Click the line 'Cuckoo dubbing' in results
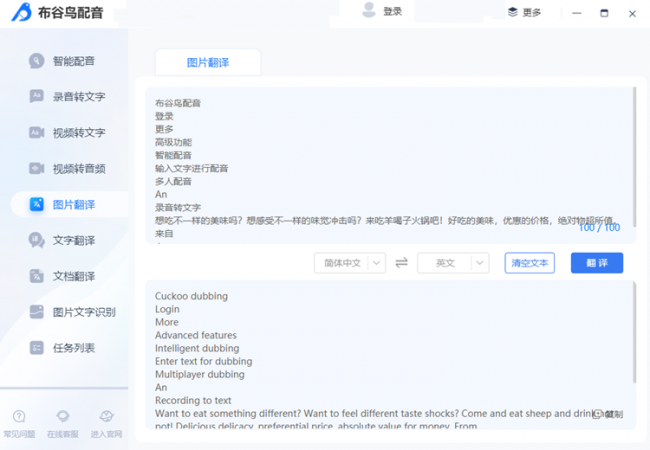 coord(192,296)
